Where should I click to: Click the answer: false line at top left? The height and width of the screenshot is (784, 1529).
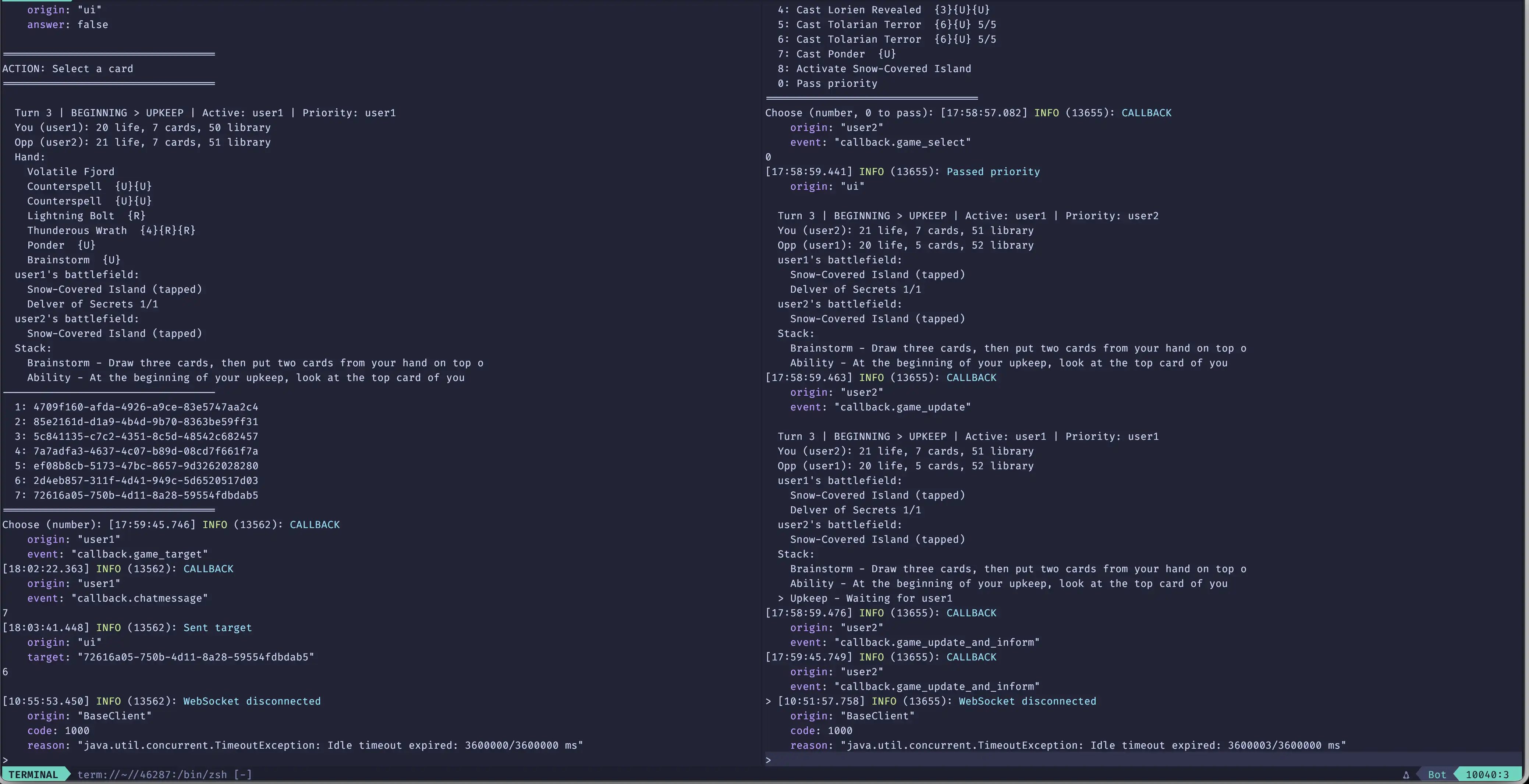point(67,24)
